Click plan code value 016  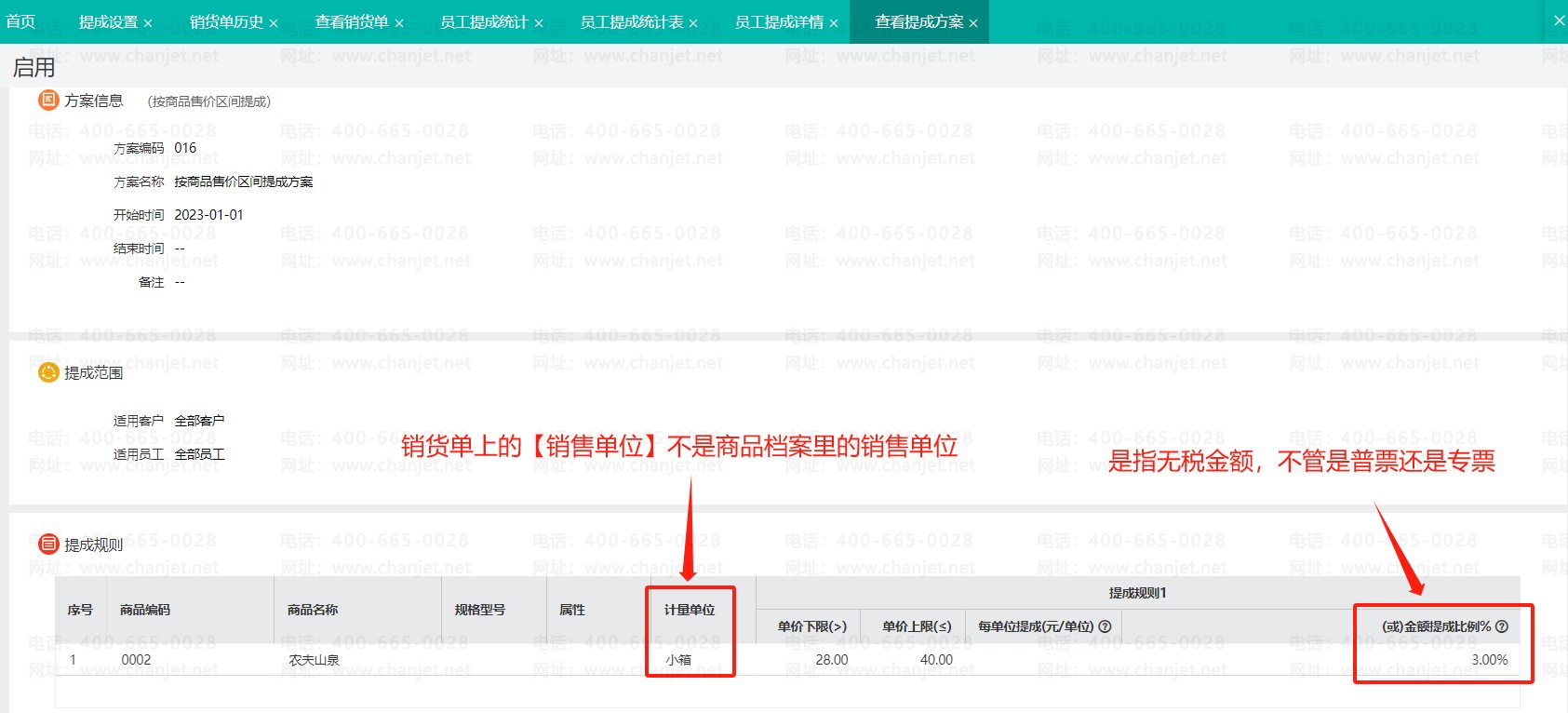pyautogui.click(x=185, y=148)
